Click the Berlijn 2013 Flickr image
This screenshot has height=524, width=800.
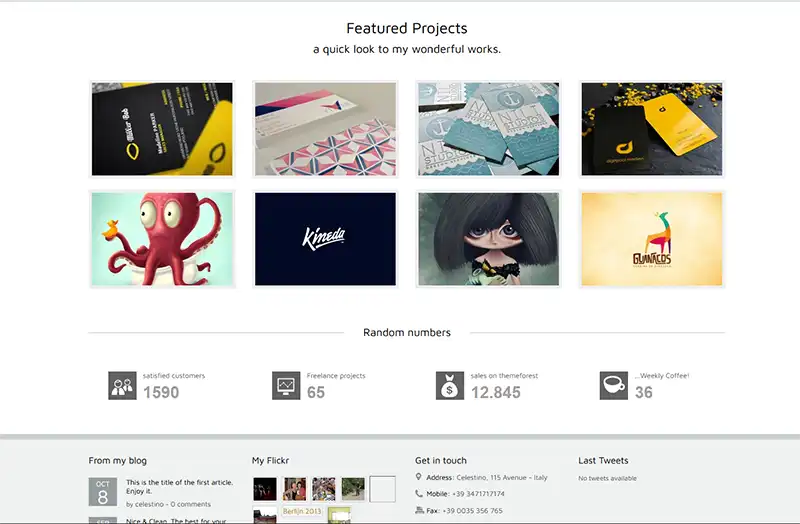pos(302,512)
